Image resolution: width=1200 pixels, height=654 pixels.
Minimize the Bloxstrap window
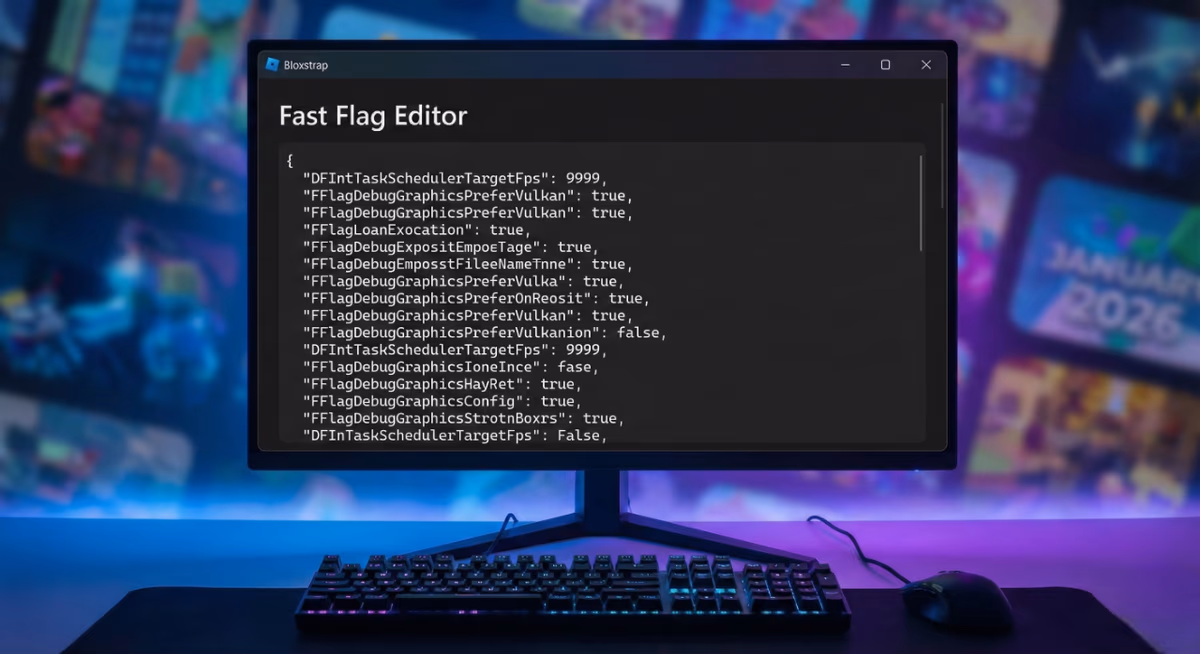[846, 65]
